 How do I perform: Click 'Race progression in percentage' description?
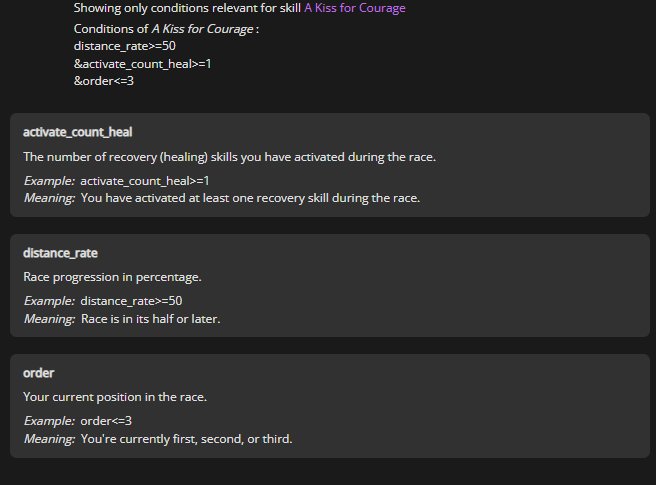coord(113,277)
